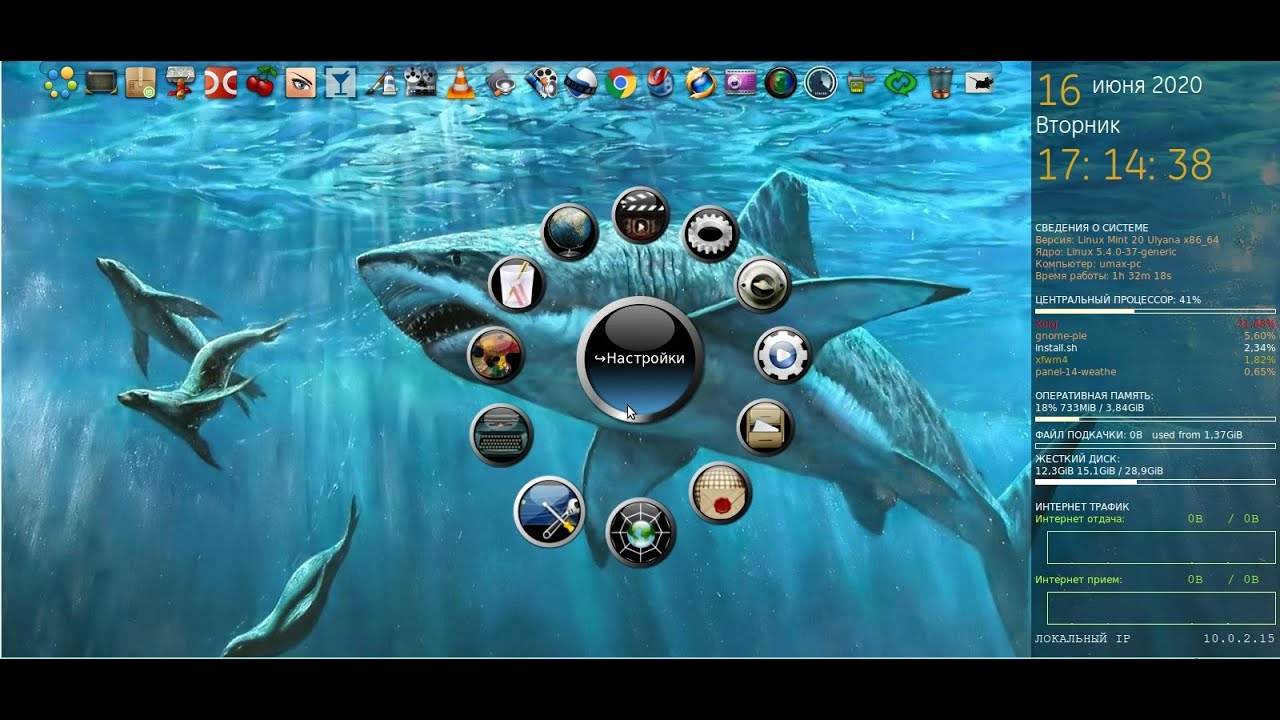Click the uptime line 1h 32m 18s

pos(1103,276)
